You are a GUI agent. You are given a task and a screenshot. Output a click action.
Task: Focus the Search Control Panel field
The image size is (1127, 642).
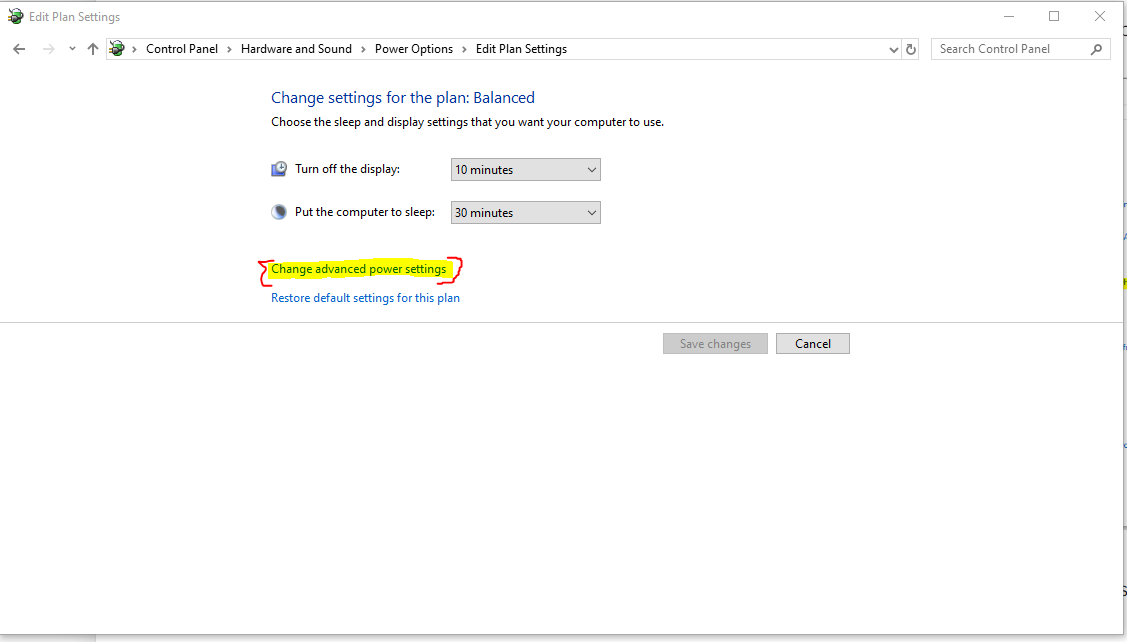coord(1010,49)
